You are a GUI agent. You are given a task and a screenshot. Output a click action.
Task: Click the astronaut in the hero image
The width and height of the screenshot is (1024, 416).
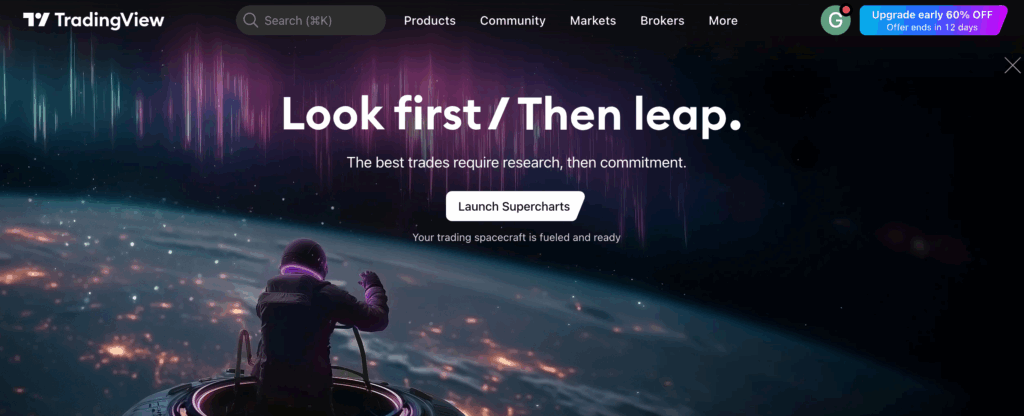point(320,320)
